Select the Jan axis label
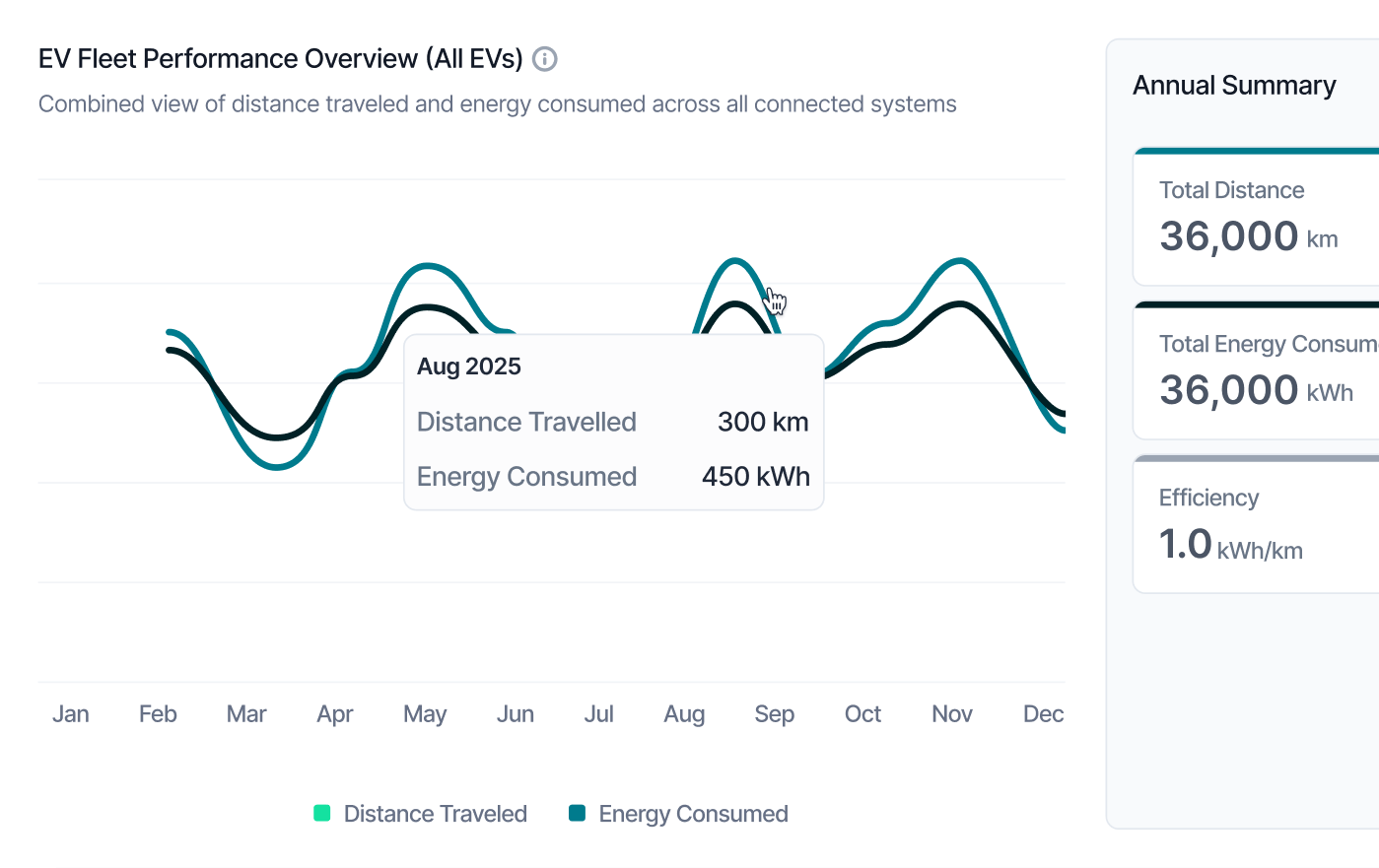 point(70,713)
